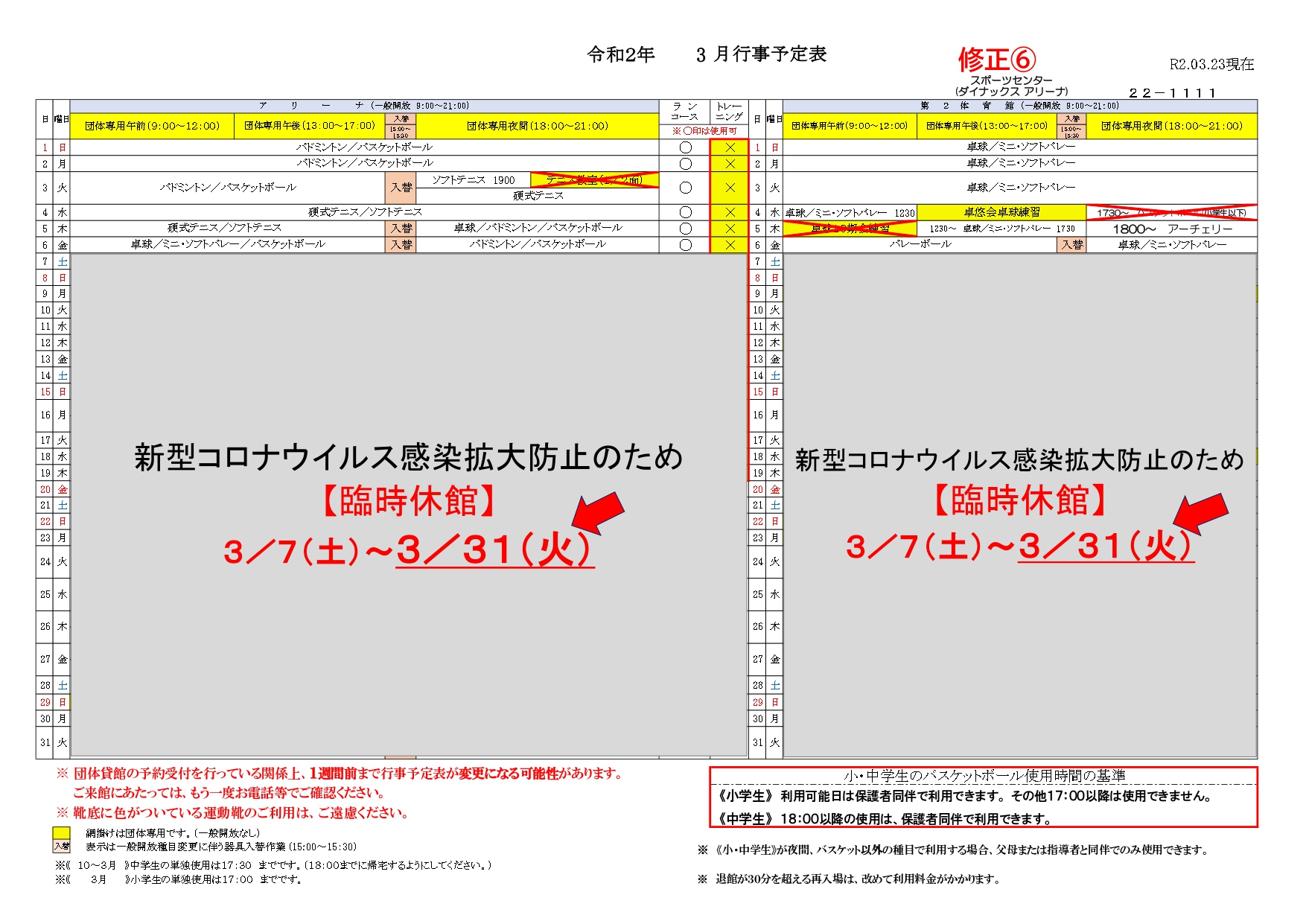Click the "ランコース" column header
This screenshot has width=1306, height=924.
(684, 112)
